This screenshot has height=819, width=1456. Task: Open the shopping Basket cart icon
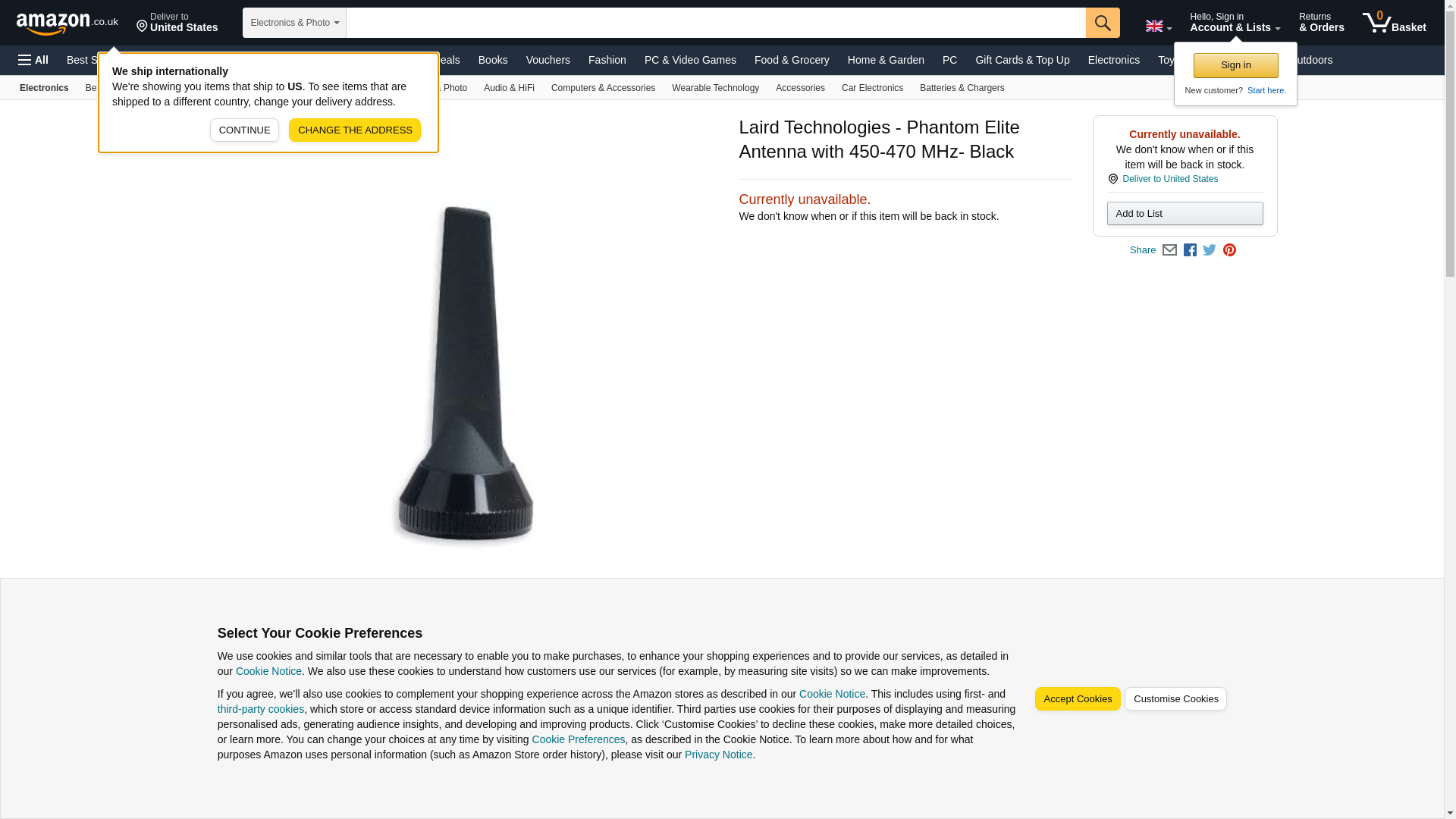point(1394,23)
